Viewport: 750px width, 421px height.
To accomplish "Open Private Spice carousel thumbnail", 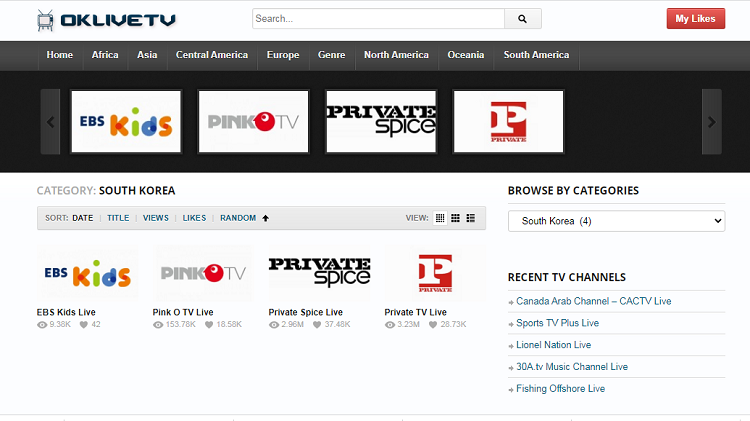I will 381,122.
